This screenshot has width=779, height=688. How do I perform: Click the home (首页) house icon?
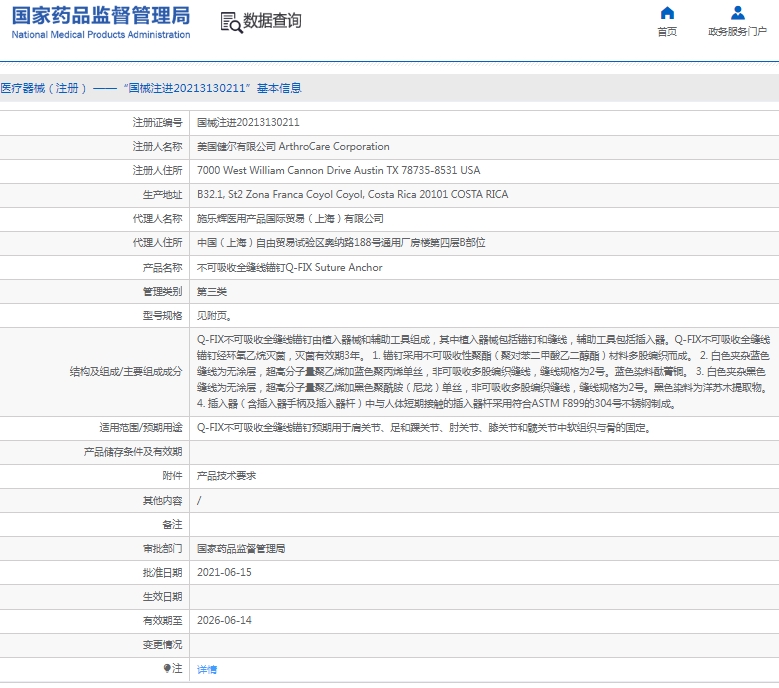(x=667, y=12)
